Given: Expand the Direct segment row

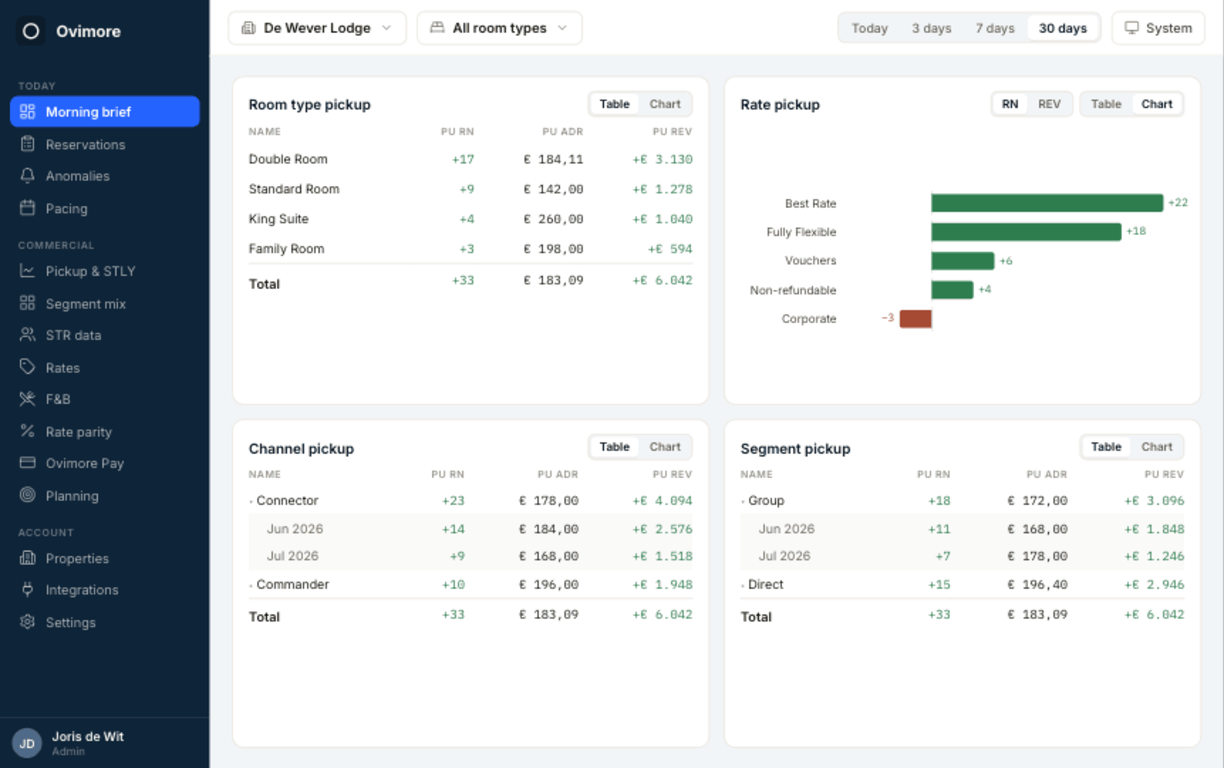Looking at the screenshot, I should point(962,584).
